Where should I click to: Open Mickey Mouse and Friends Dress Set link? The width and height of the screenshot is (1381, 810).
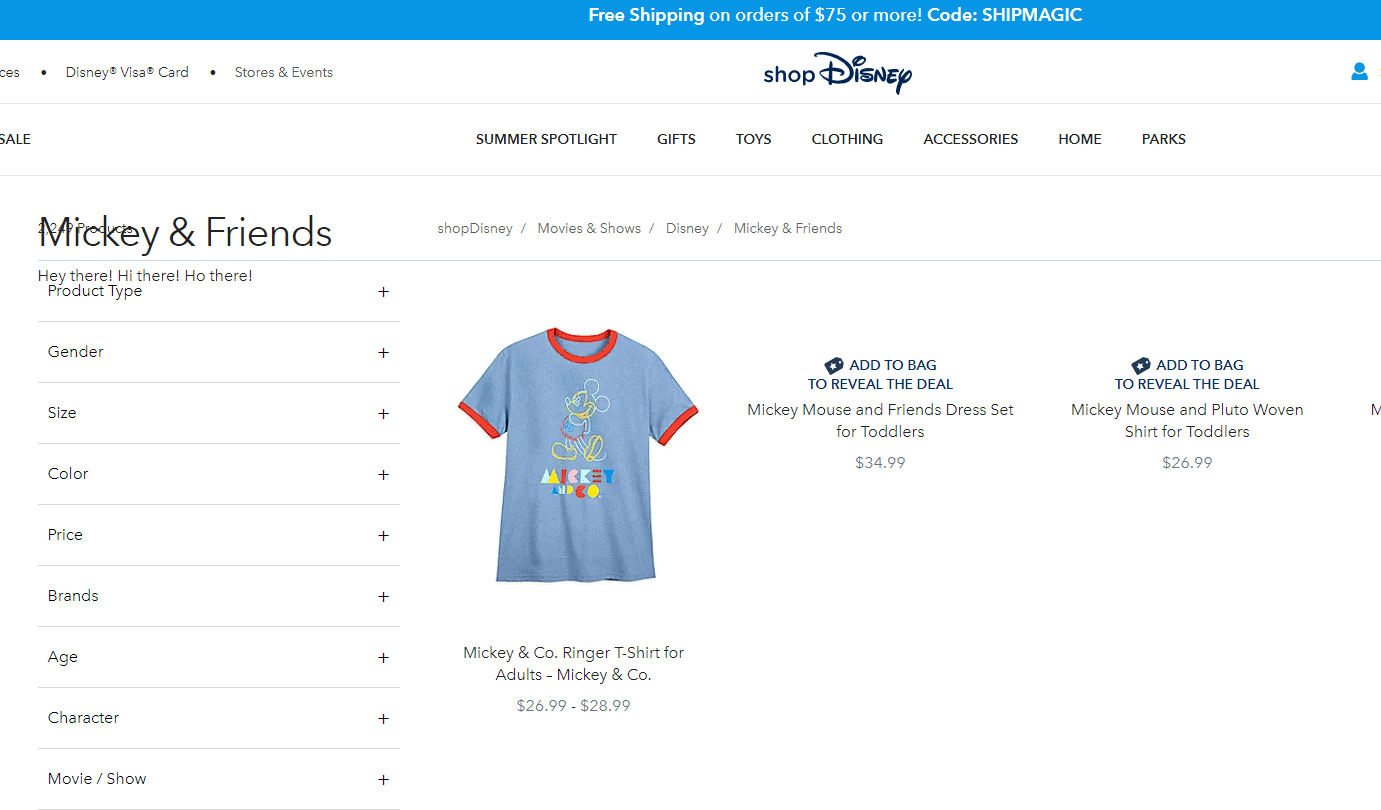point(880,420)
